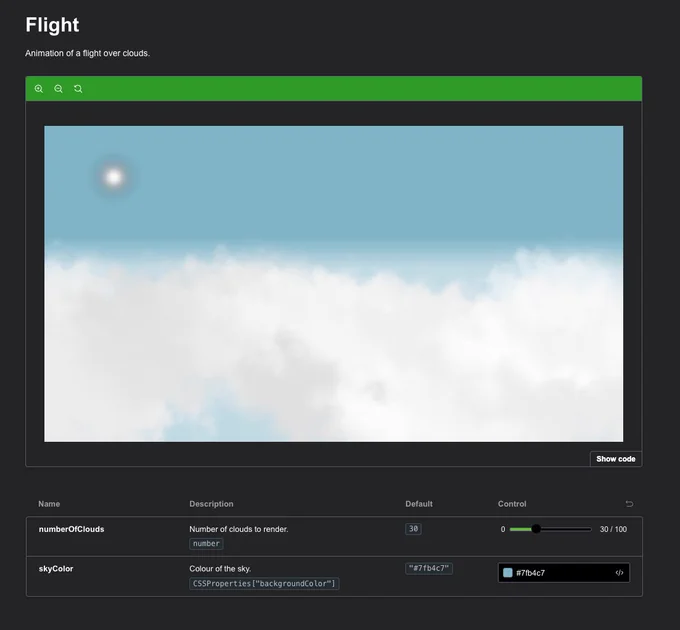
Task: Click the slider minimum "0" label
Action: pos(503,529)
